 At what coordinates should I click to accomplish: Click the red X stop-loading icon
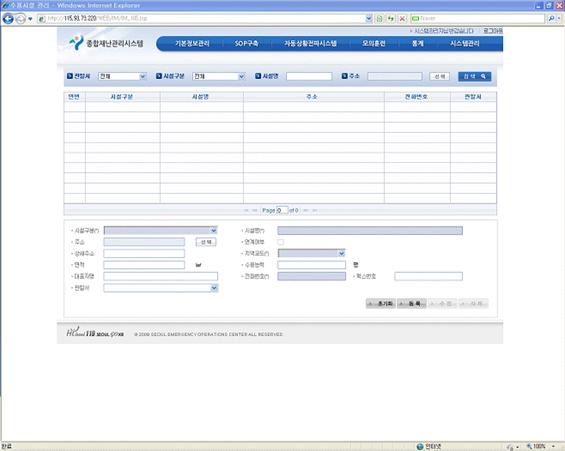click(402, 18)
